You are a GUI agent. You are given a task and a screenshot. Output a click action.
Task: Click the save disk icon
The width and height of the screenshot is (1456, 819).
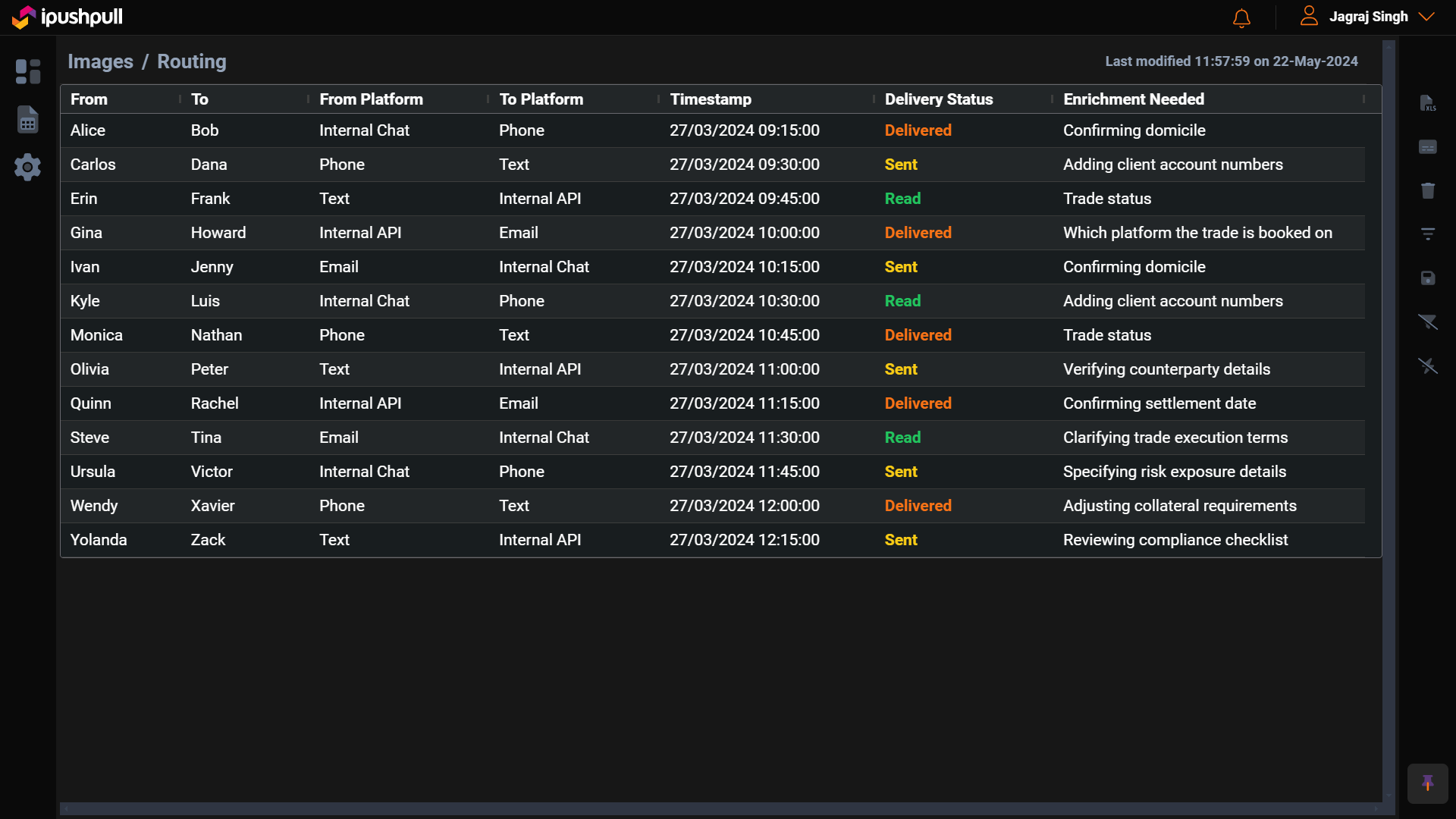click(x=1427, y=278)
